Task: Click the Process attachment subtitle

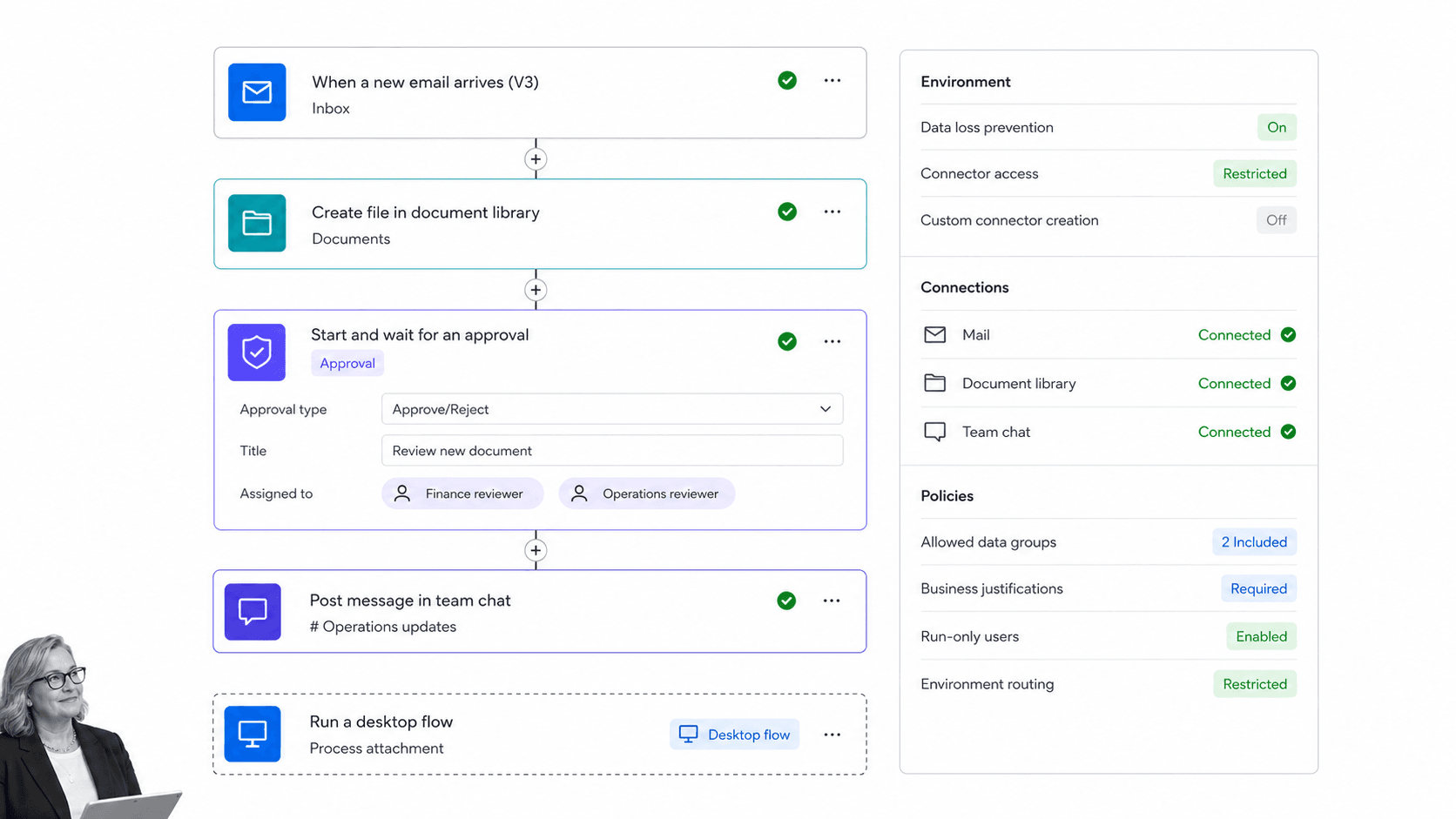Action: 376,749
